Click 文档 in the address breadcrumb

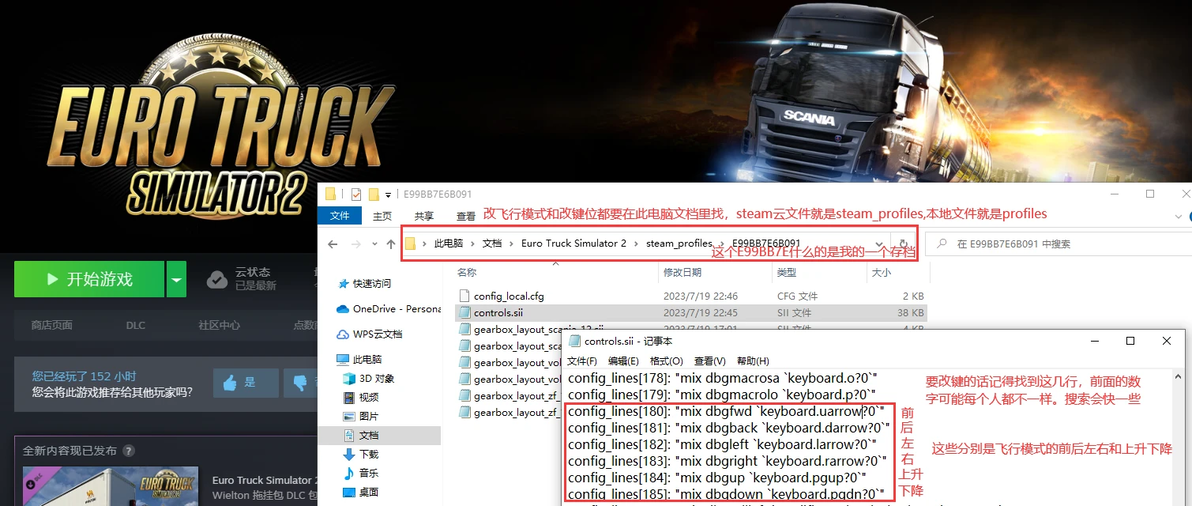click(x=492, y=244)
